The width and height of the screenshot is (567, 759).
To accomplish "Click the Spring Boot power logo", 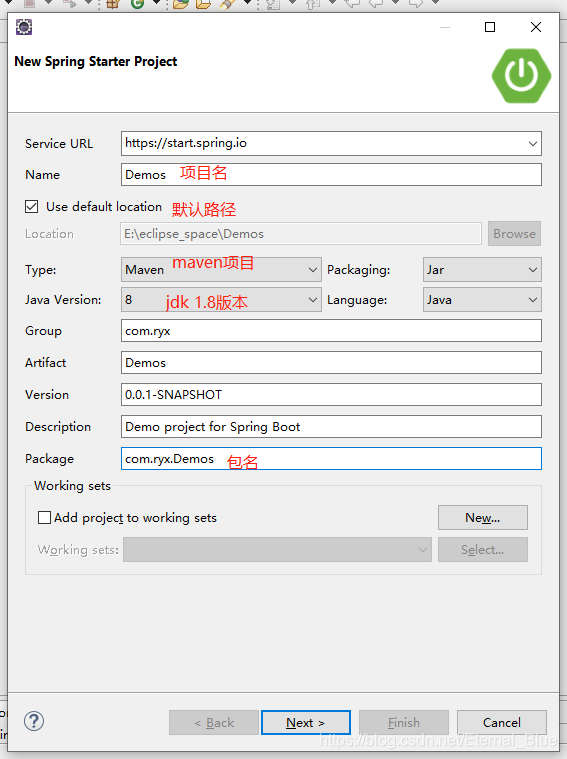I will [x=521, y=76].
